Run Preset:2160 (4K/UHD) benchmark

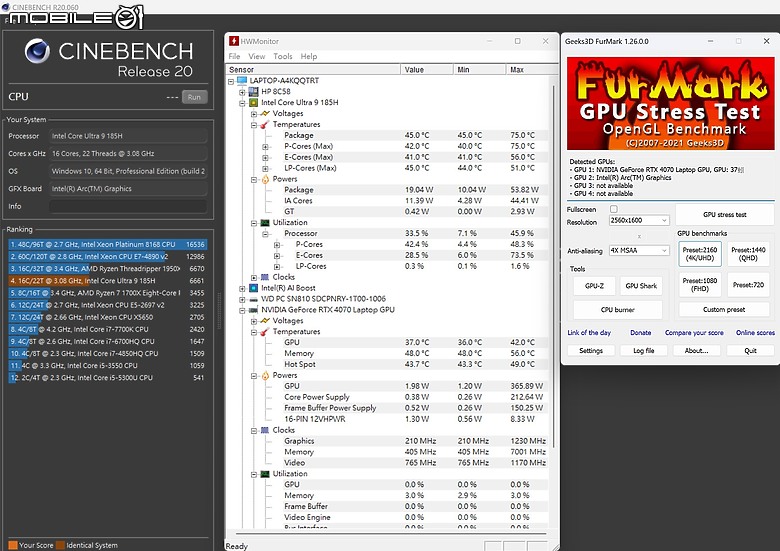[x=700, y=254]
